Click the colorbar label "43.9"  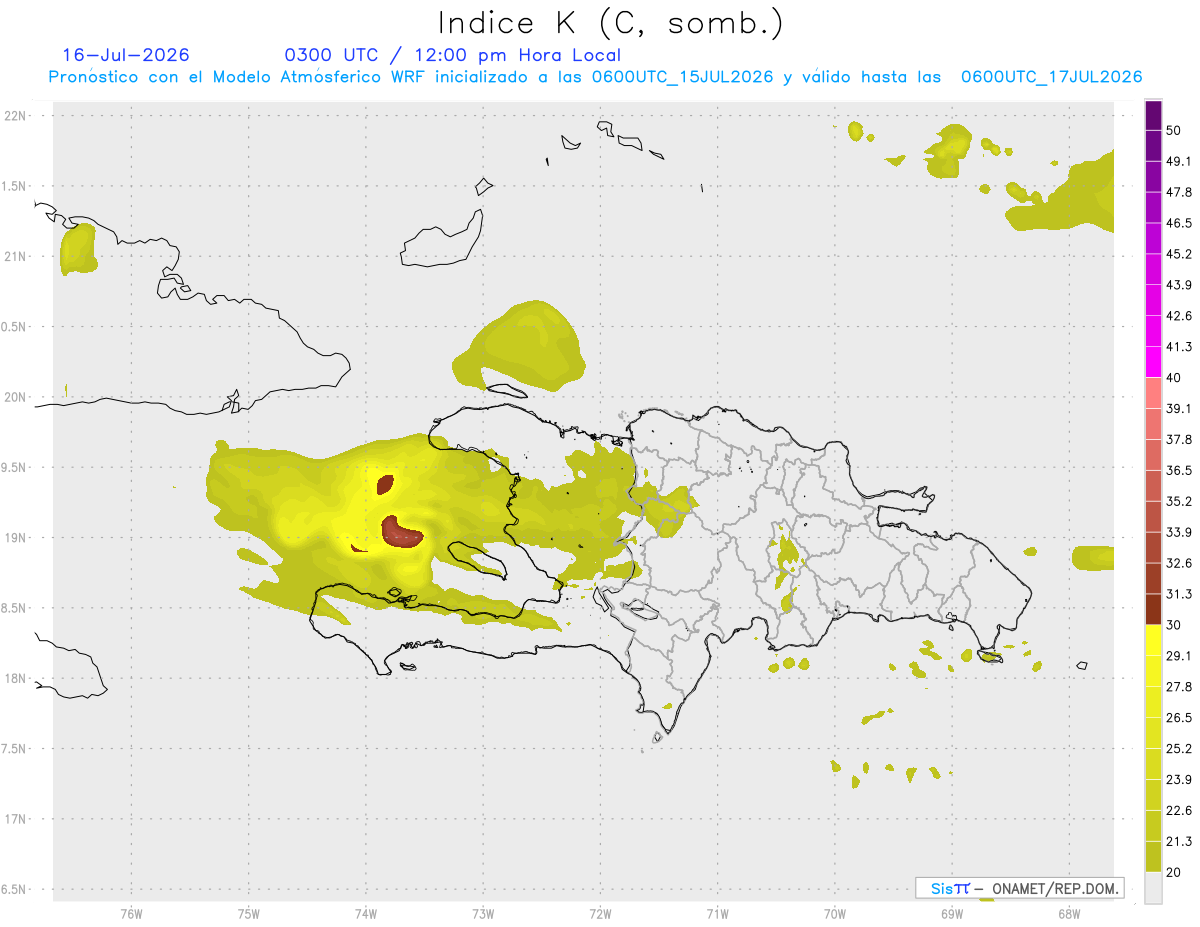(1179, 285)
